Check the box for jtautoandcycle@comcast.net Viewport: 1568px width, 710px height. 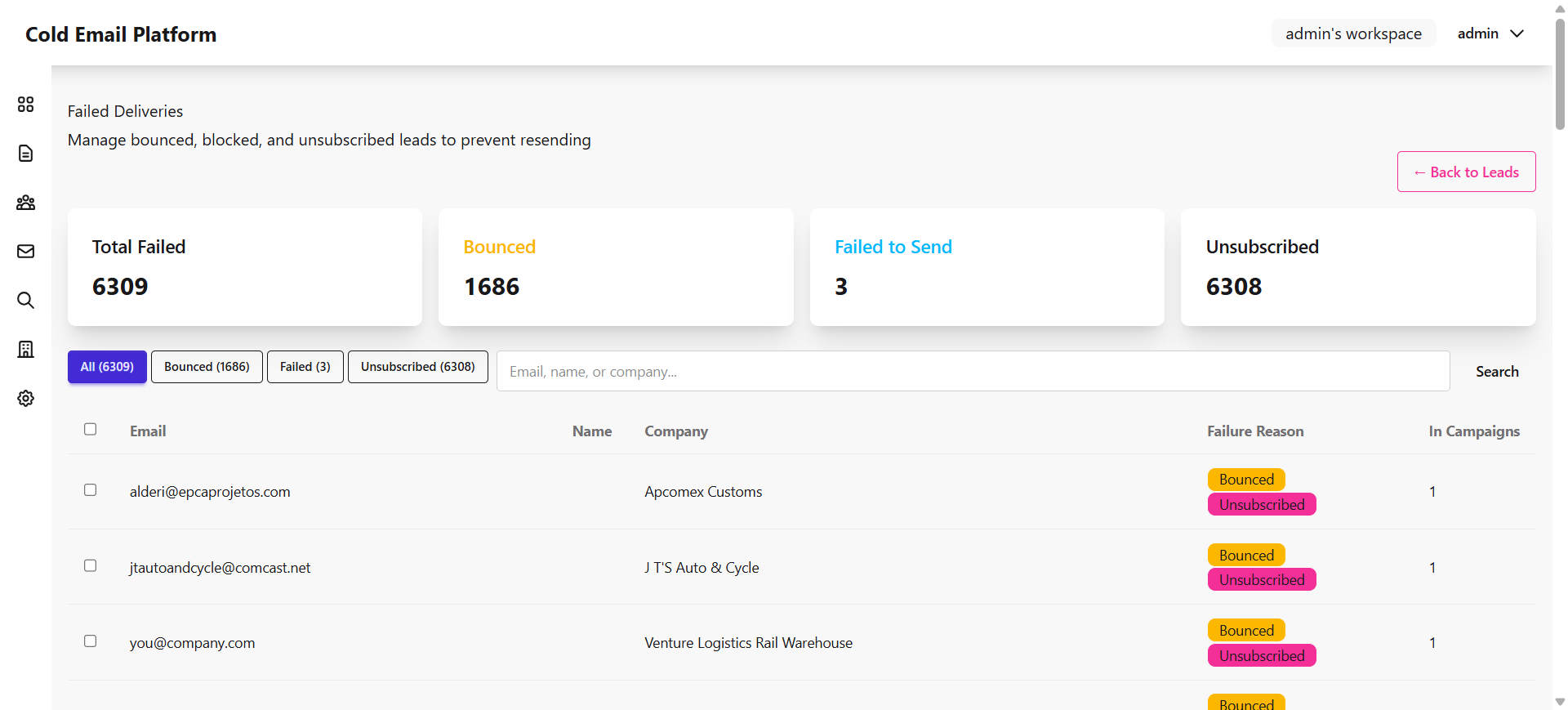(x=90, y=565)
